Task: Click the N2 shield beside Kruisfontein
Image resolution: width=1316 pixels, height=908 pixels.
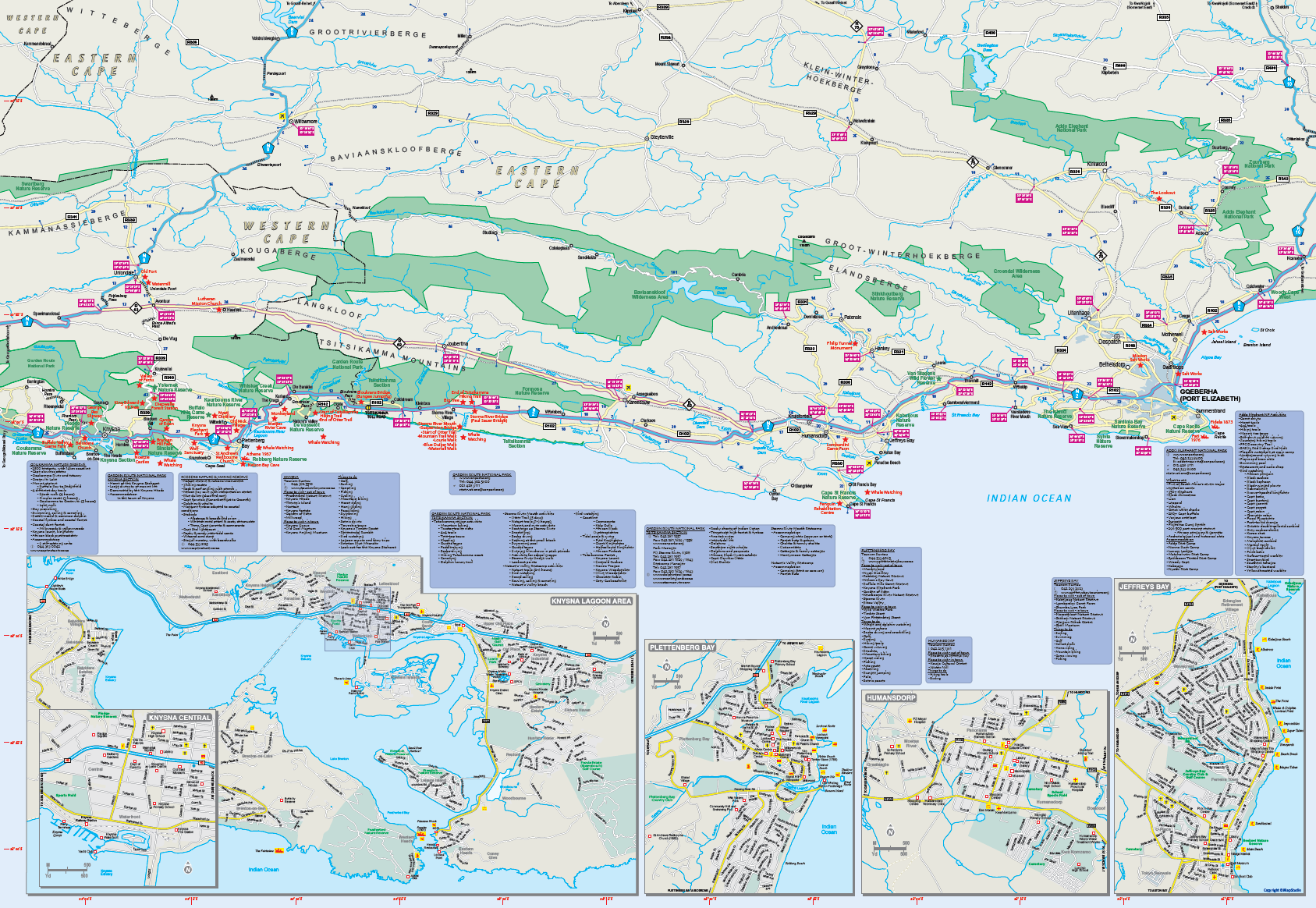Action: point(768,426)
